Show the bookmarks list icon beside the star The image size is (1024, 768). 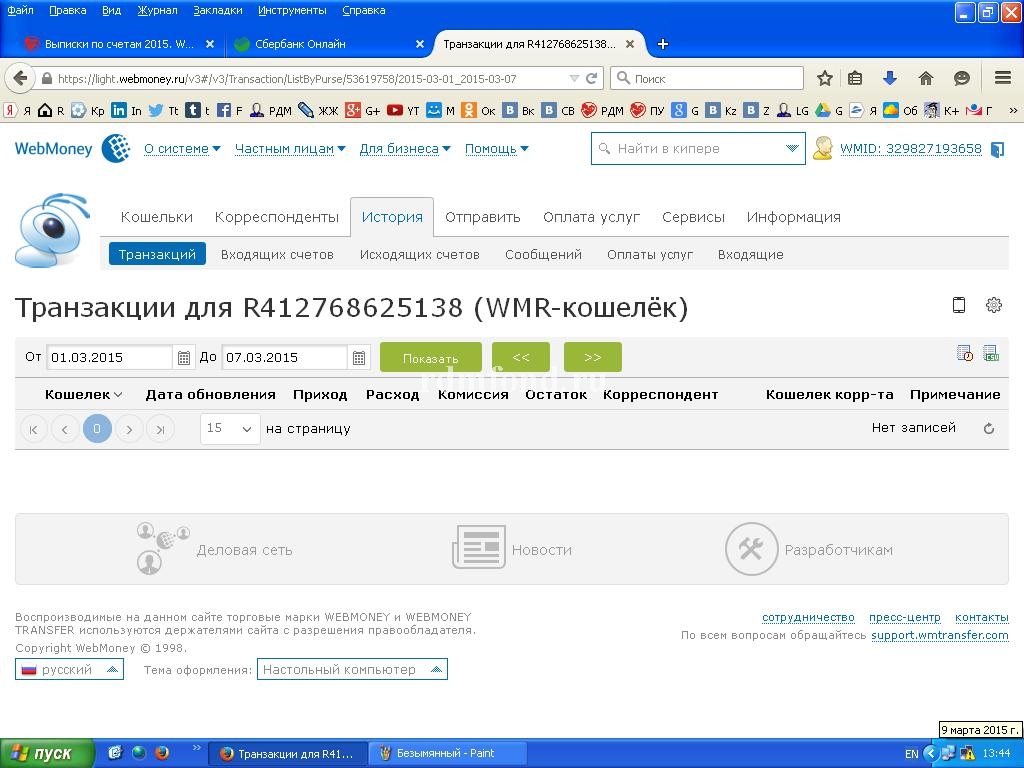tap(855, 78)
